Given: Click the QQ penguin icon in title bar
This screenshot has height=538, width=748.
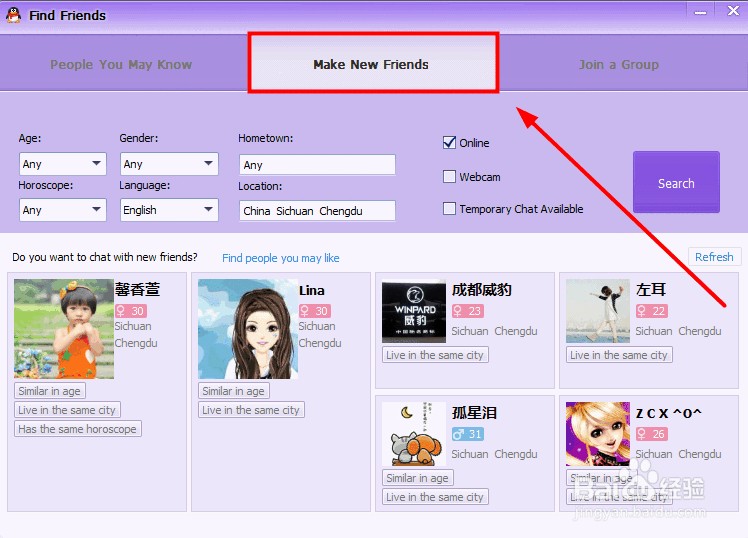Looking at the screenshot, I should coord(13,15).
